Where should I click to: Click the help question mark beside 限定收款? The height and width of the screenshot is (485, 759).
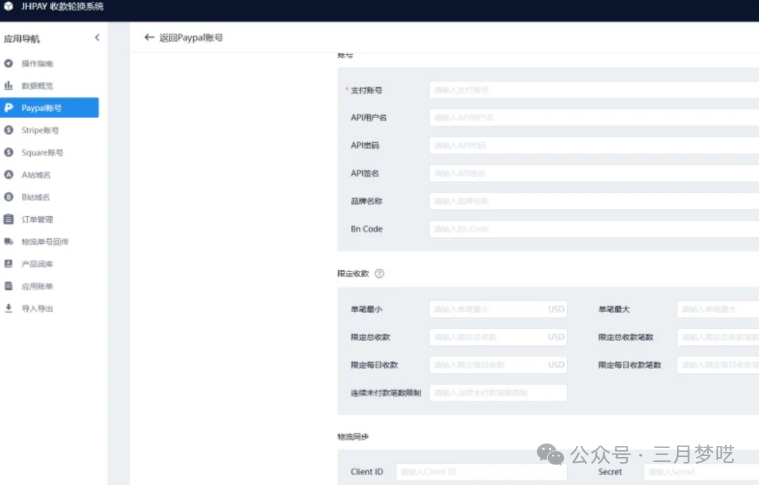pos(380,273)
